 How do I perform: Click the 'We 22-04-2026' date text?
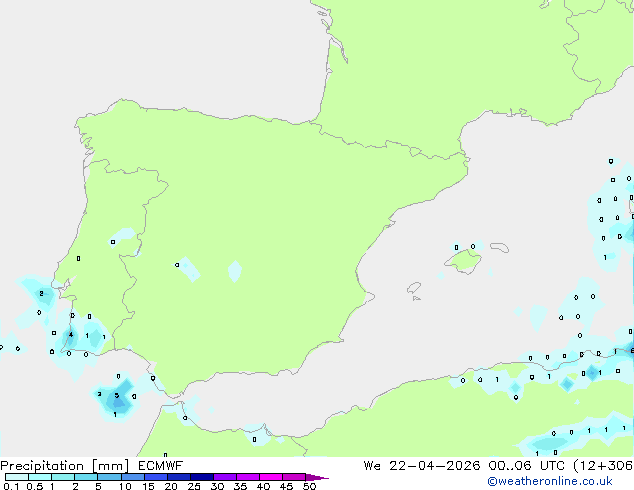point(422,466)
